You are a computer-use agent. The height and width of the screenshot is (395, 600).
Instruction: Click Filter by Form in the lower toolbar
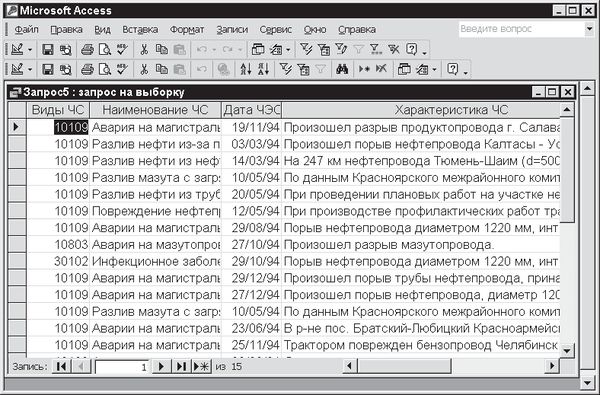(x=303, y=69)
